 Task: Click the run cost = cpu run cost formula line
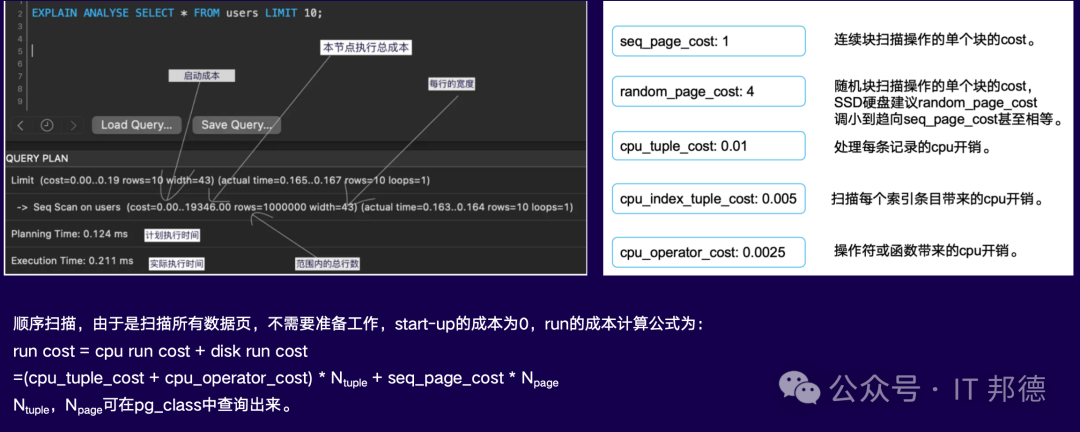160,351
